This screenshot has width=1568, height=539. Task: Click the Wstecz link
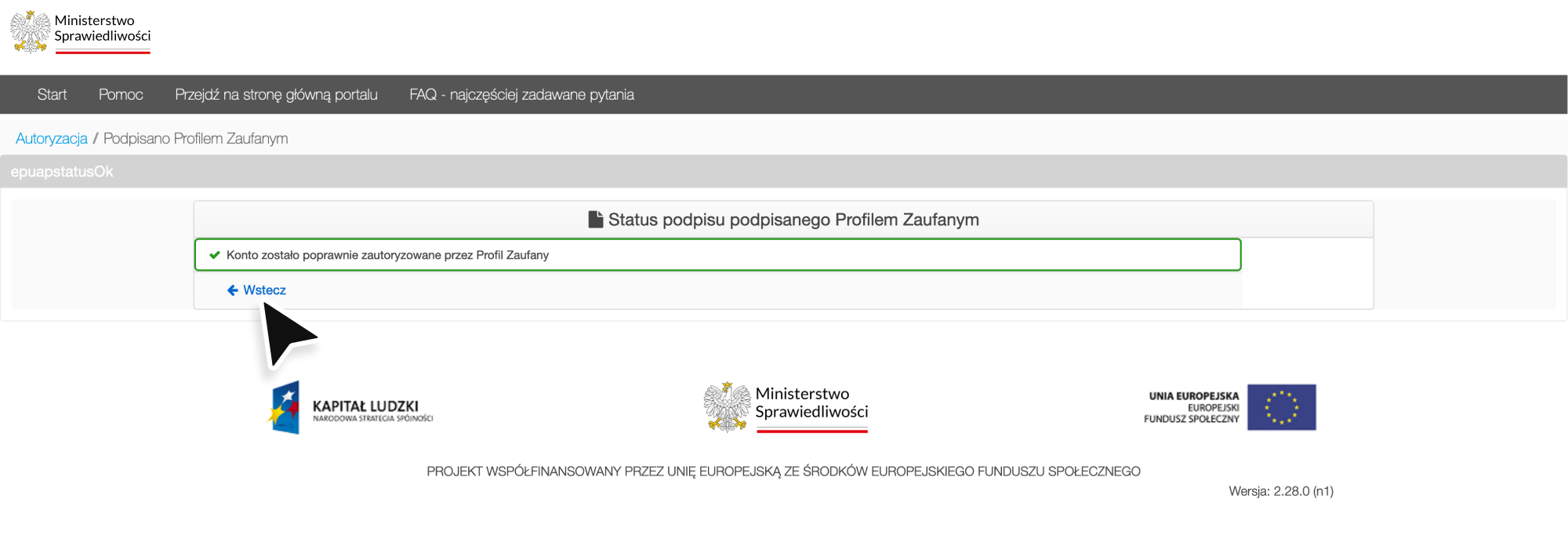264,290
